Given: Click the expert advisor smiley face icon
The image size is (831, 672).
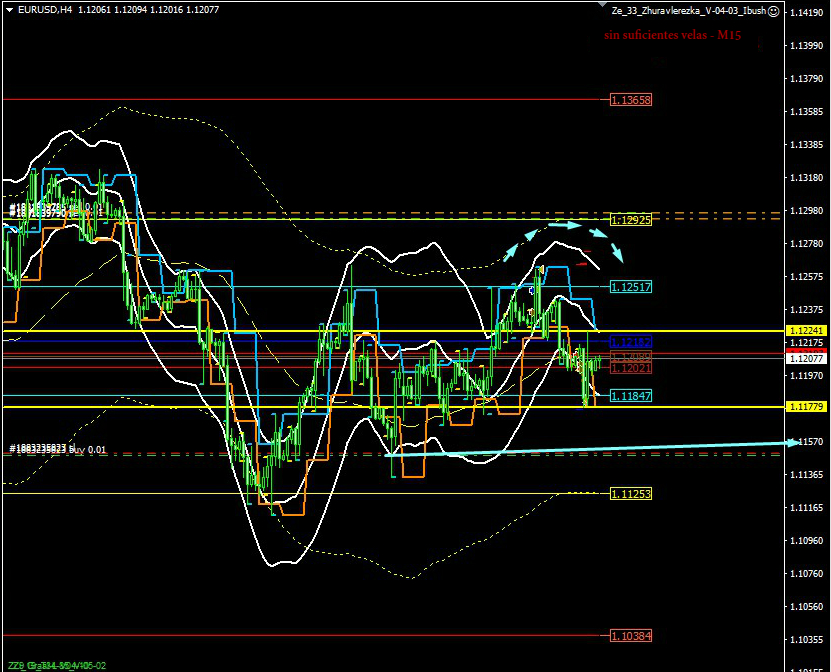Looking at the screenshot, I should click(x=774, y=10).
